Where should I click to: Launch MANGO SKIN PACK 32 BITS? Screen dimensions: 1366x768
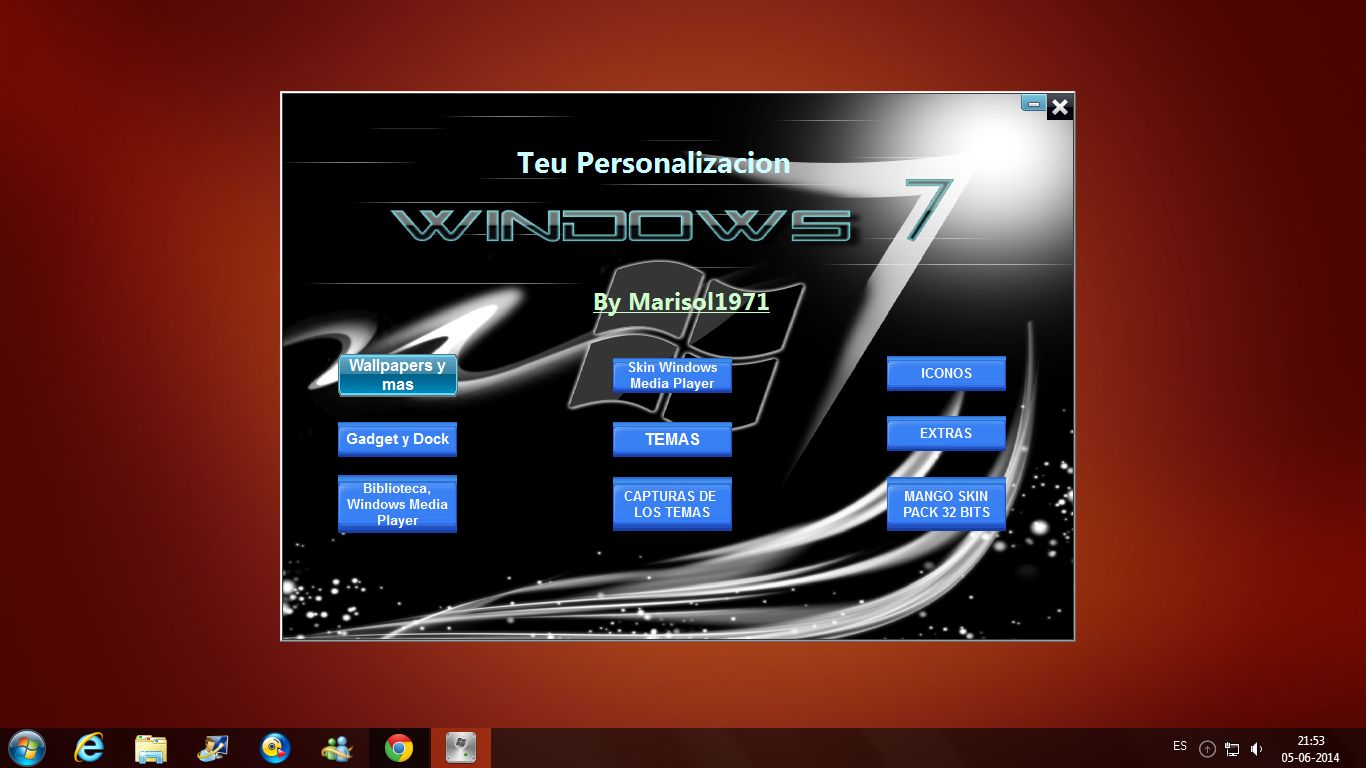(946, 504)
